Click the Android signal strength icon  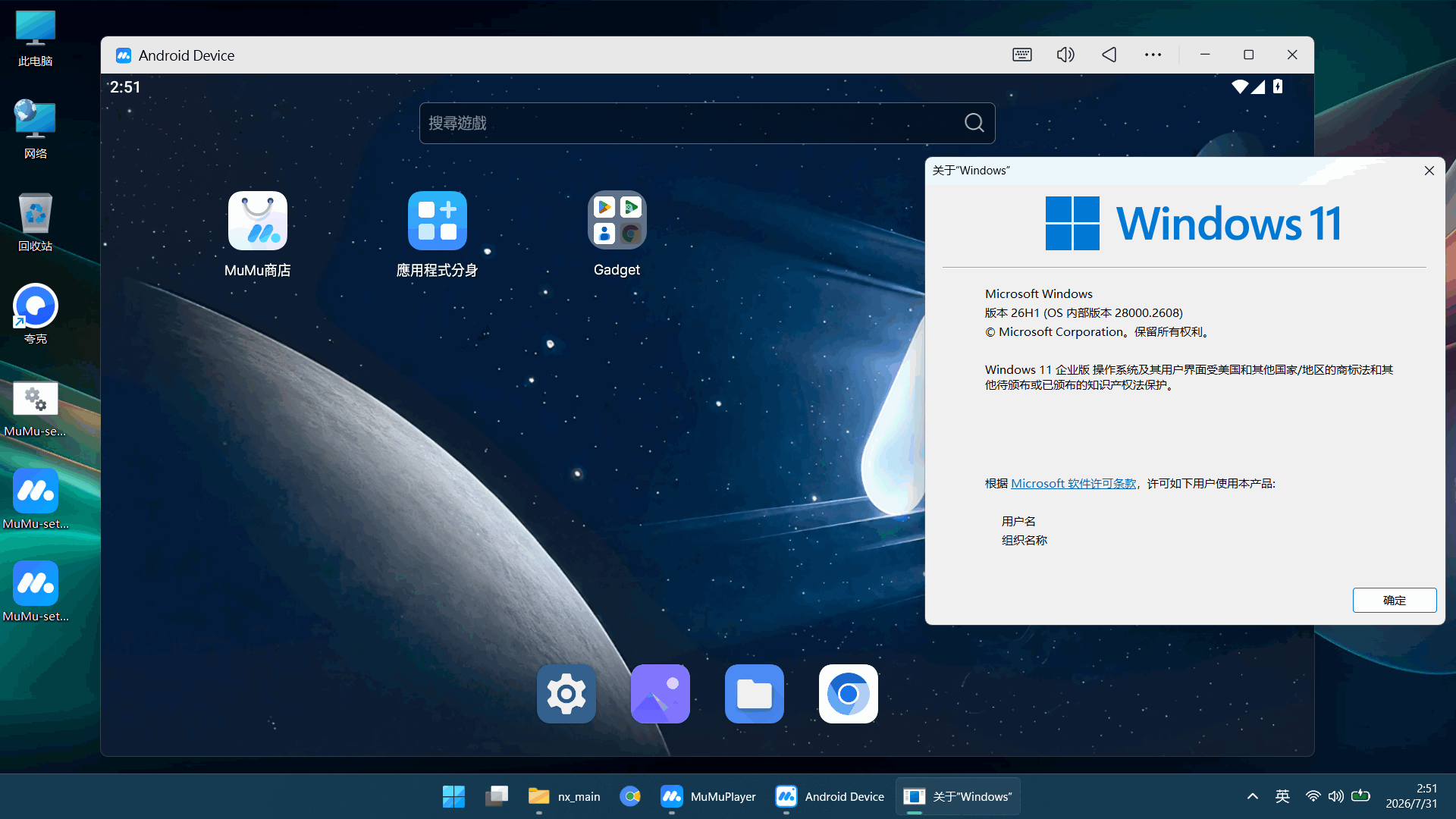[1258, 86]
